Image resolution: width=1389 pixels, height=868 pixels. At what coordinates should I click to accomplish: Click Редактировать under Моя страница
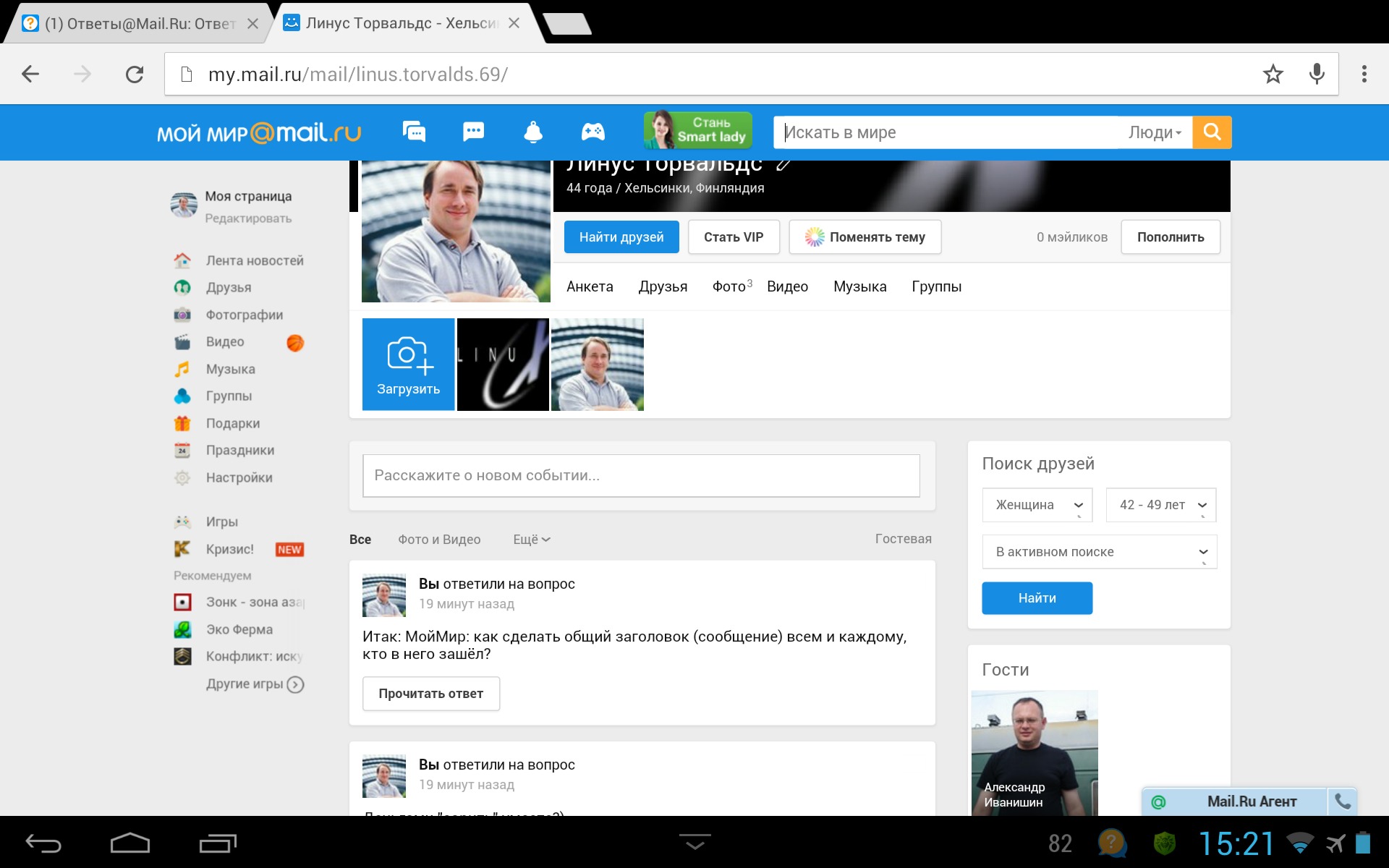tap(248, 218)
